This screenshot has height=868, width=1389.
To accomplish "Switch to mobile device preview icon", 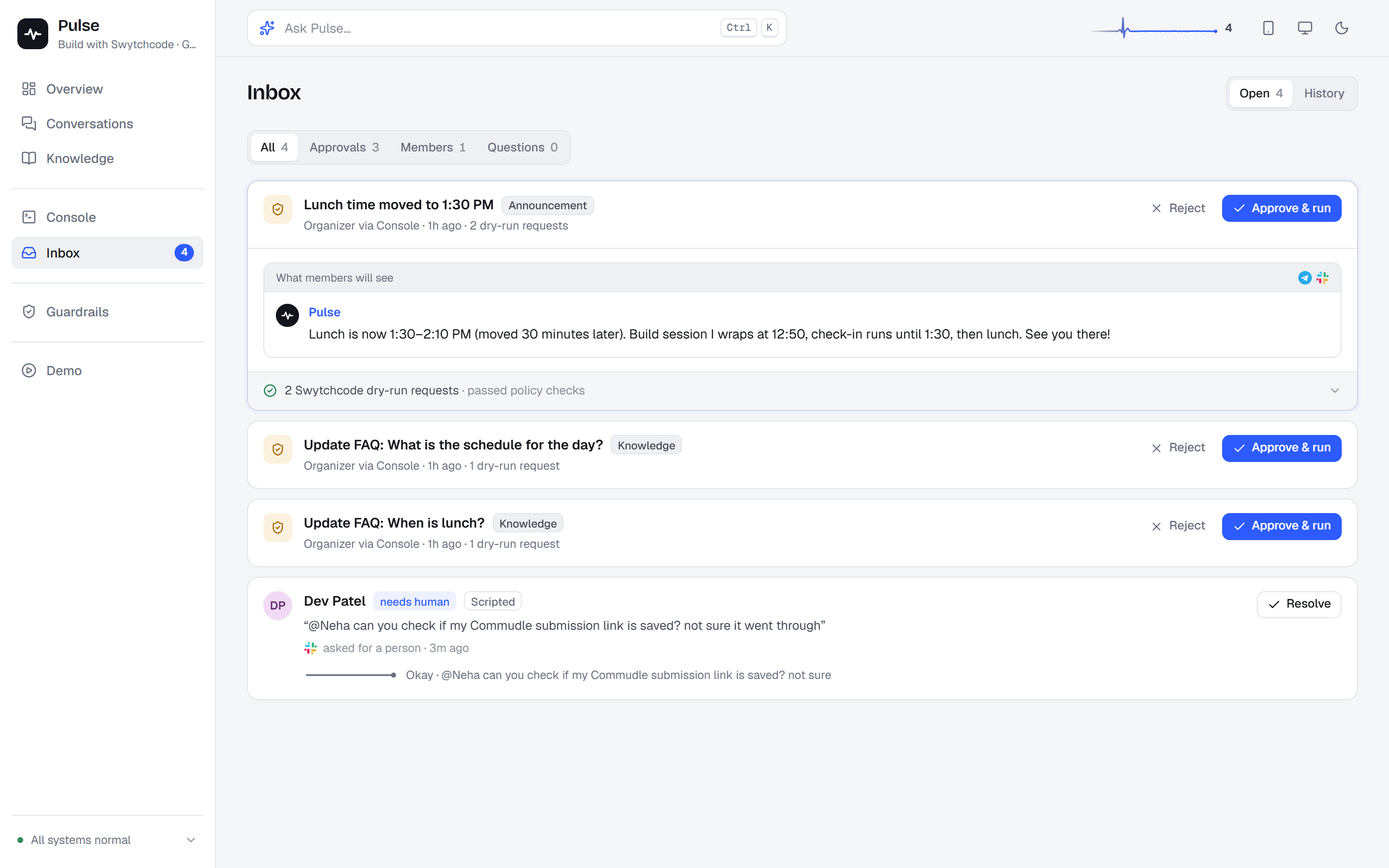I will click(x=1268, y=28).
